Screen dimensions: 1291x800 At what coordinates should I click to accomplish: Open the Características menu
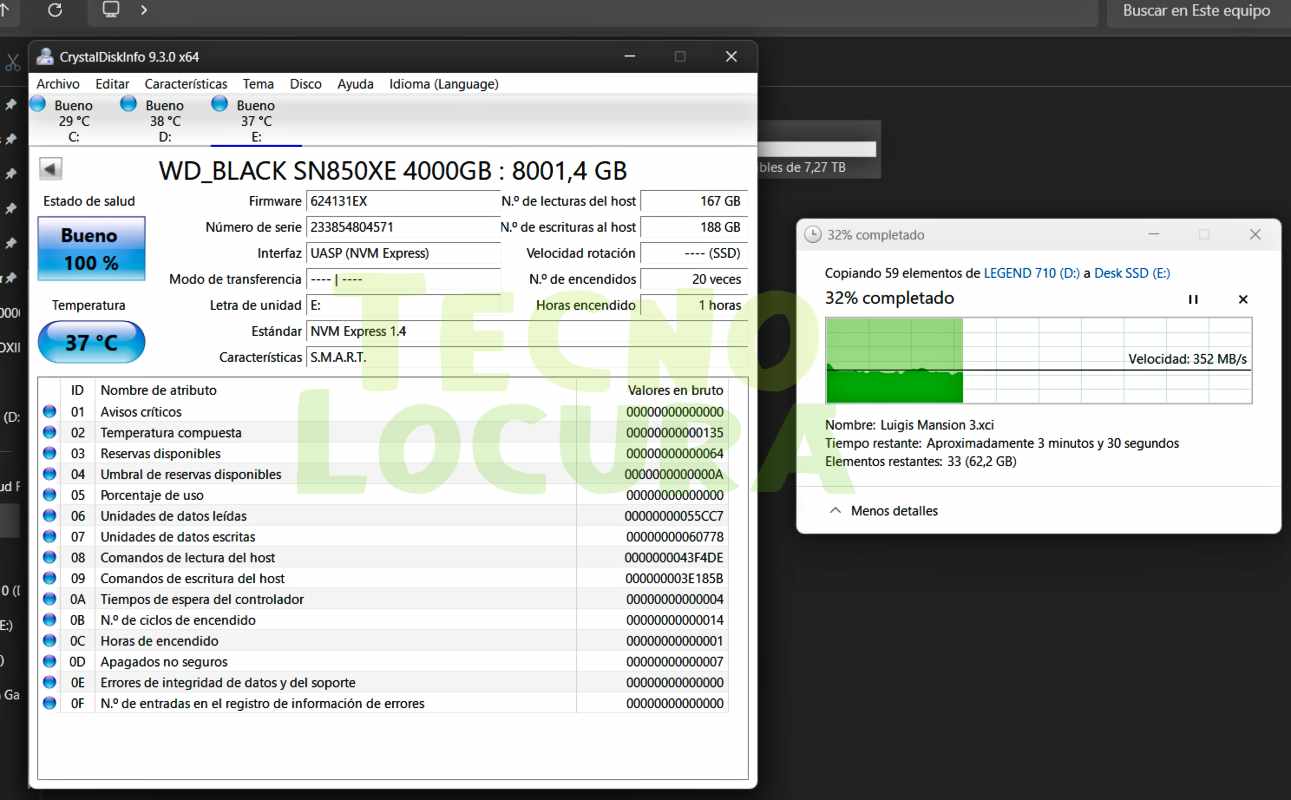186,84
